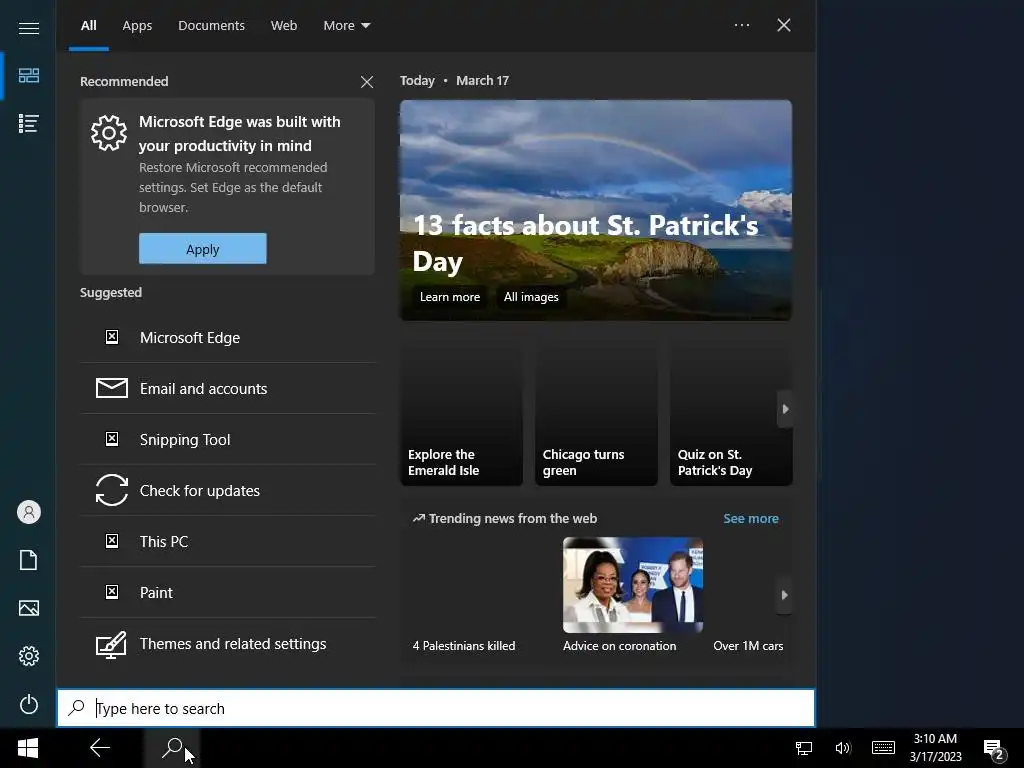The image size is (1024, 768).
Task: Open the network status tray icon
Action: (x=804, y=748)
